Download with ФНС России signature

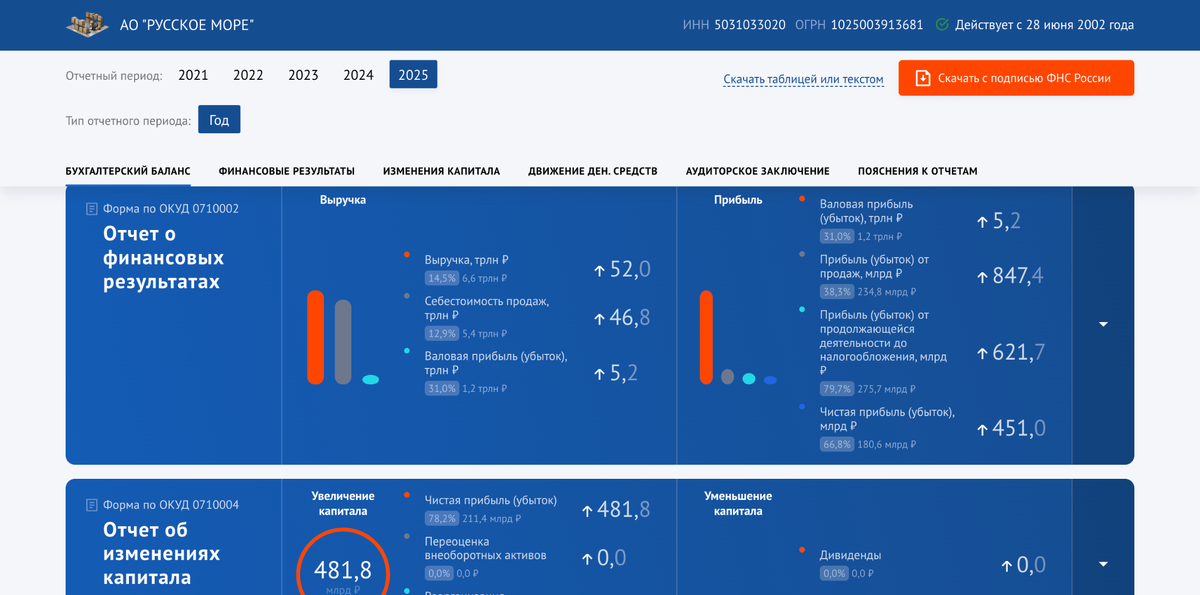click(1016, 78)
